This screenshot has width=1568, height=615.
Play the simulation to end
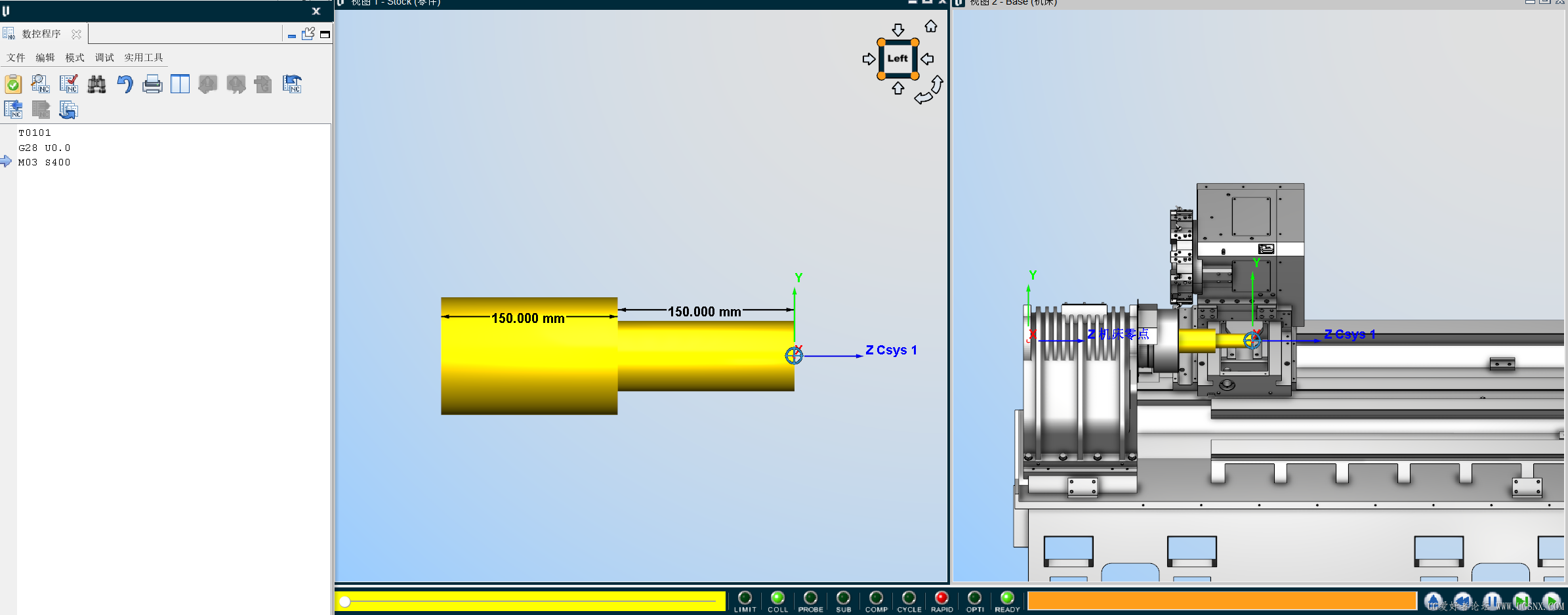pos(1552,601)
